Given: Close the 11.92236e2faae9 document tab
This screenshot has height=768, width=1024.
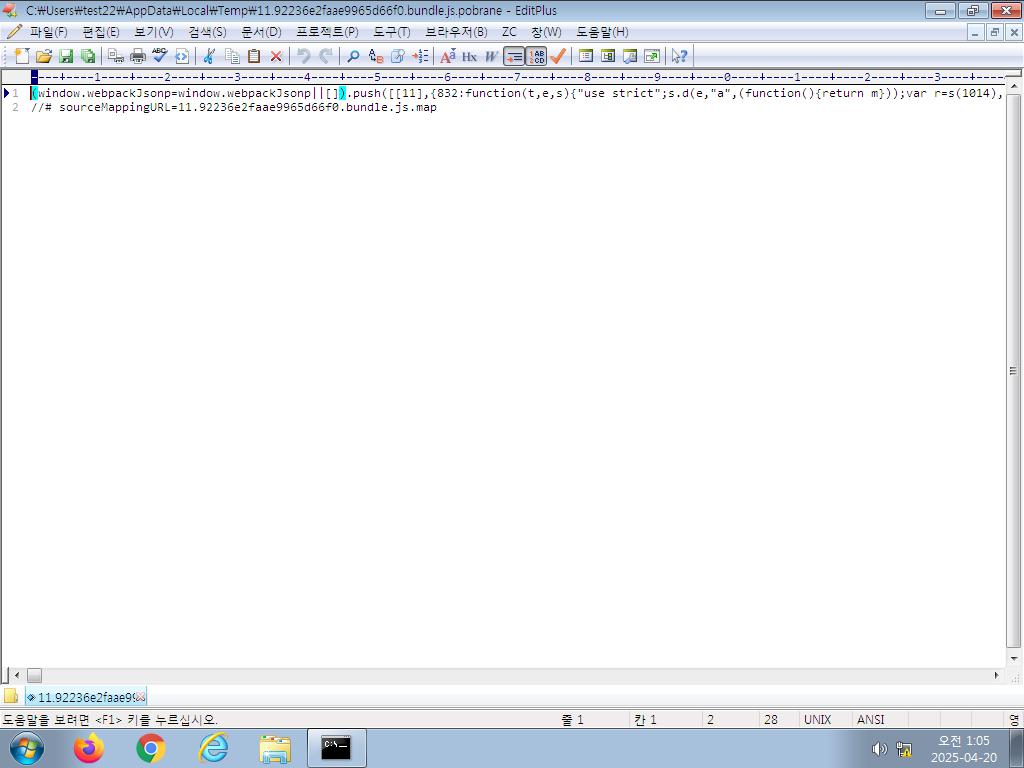Looking at the screenshot, I should [140, 697].
